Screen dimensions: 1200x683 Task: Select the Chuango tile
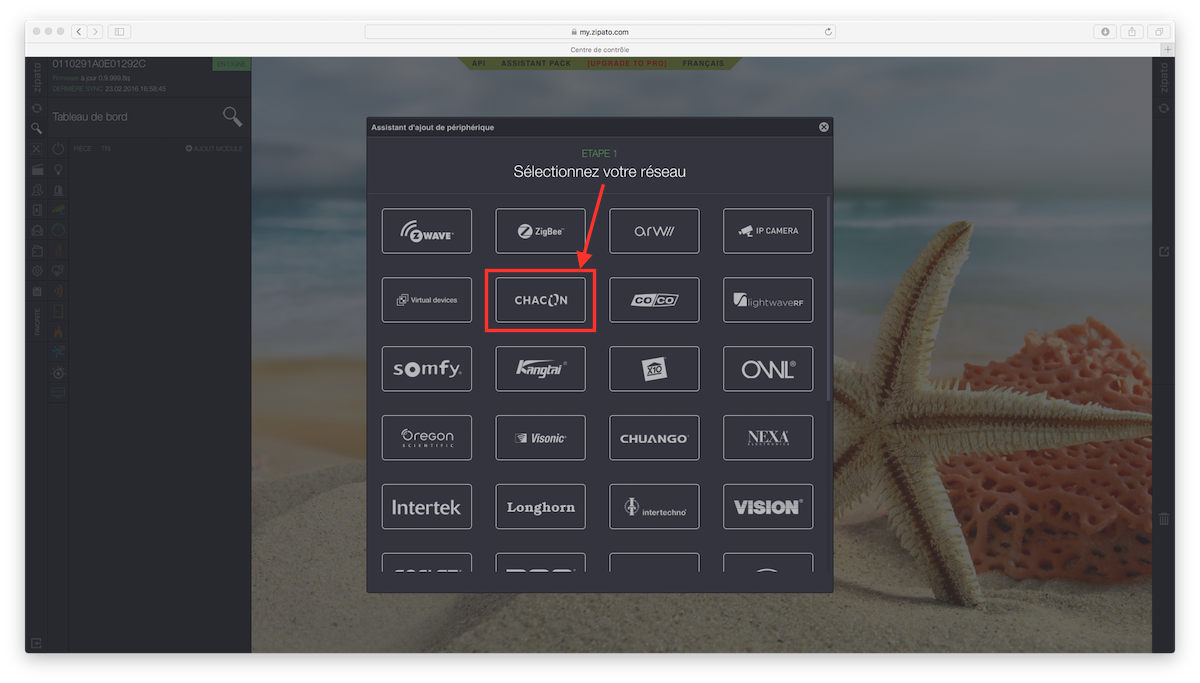(654, 437)
